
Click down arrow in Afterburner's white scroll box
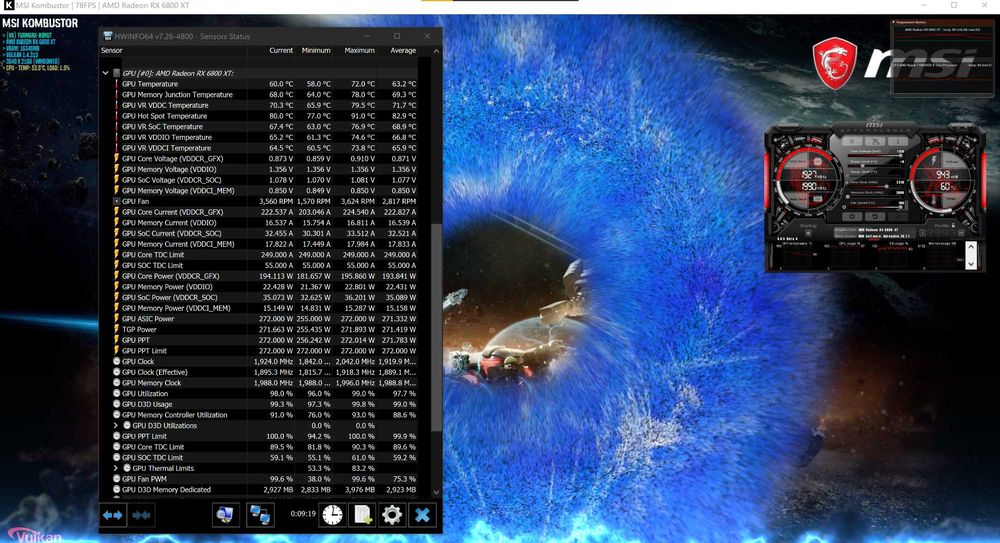[x=971, y=264]
